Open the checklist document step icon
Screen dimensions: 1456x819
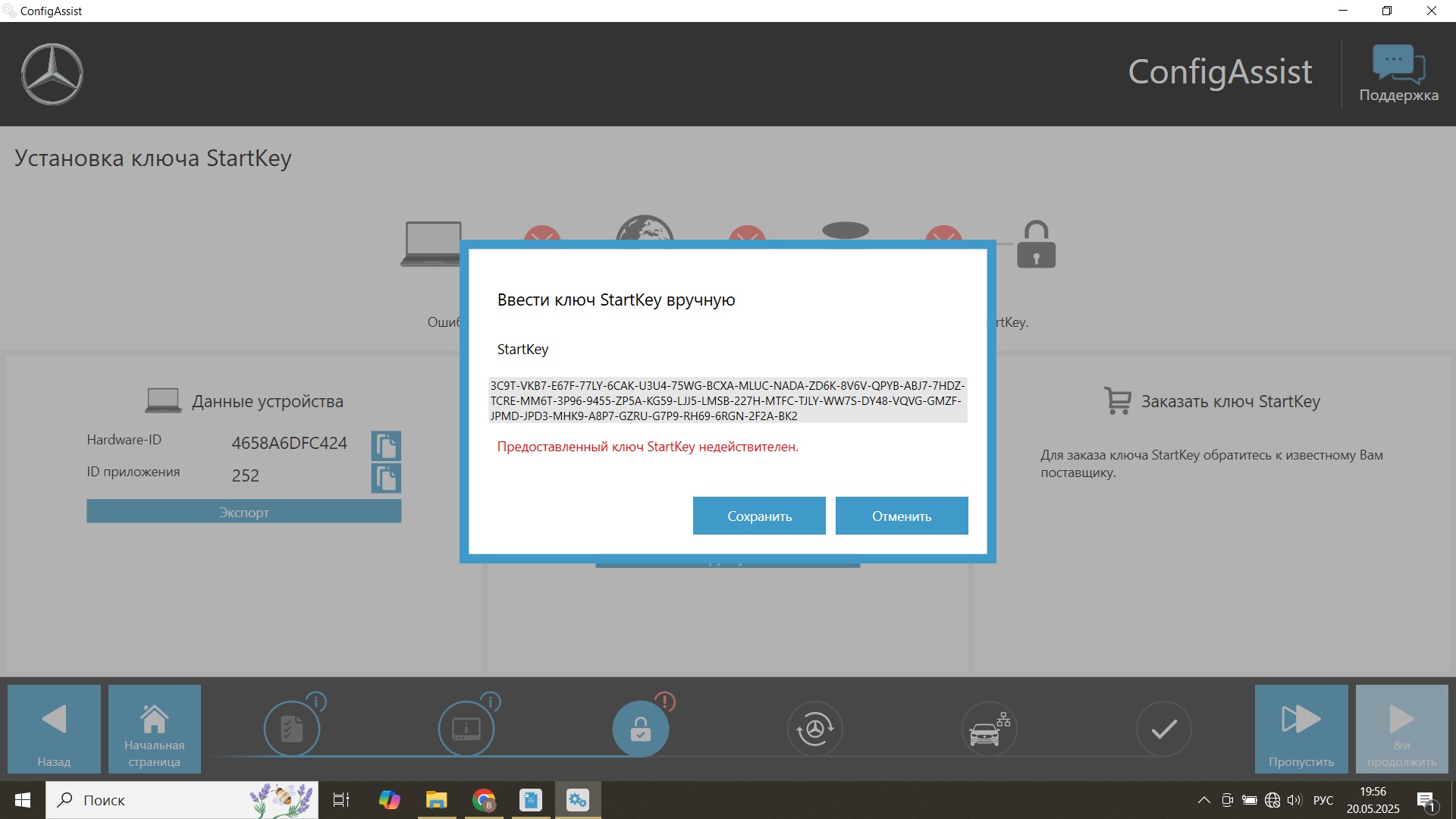pos(292,729)
